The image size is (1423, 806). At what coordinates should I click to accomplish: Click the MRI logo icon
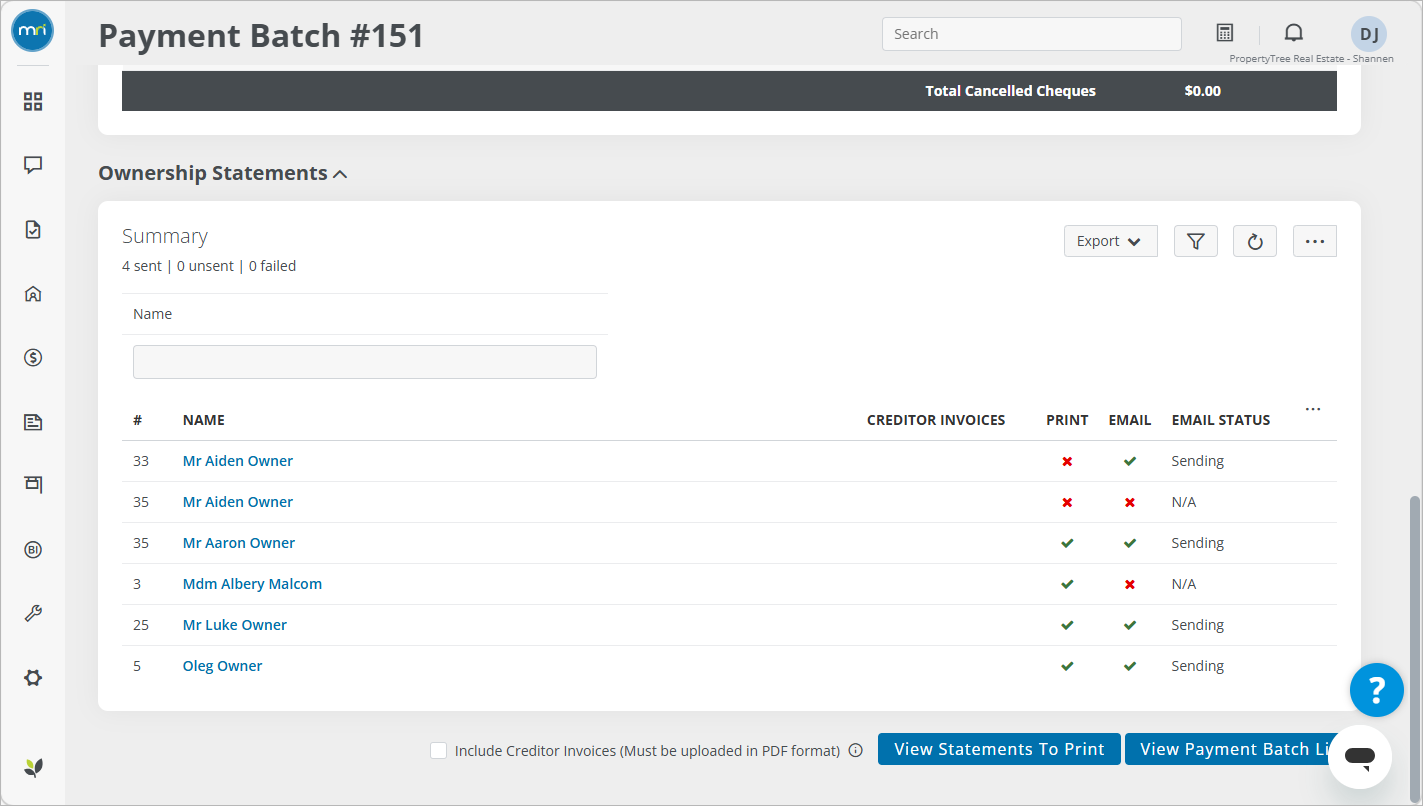32,31
